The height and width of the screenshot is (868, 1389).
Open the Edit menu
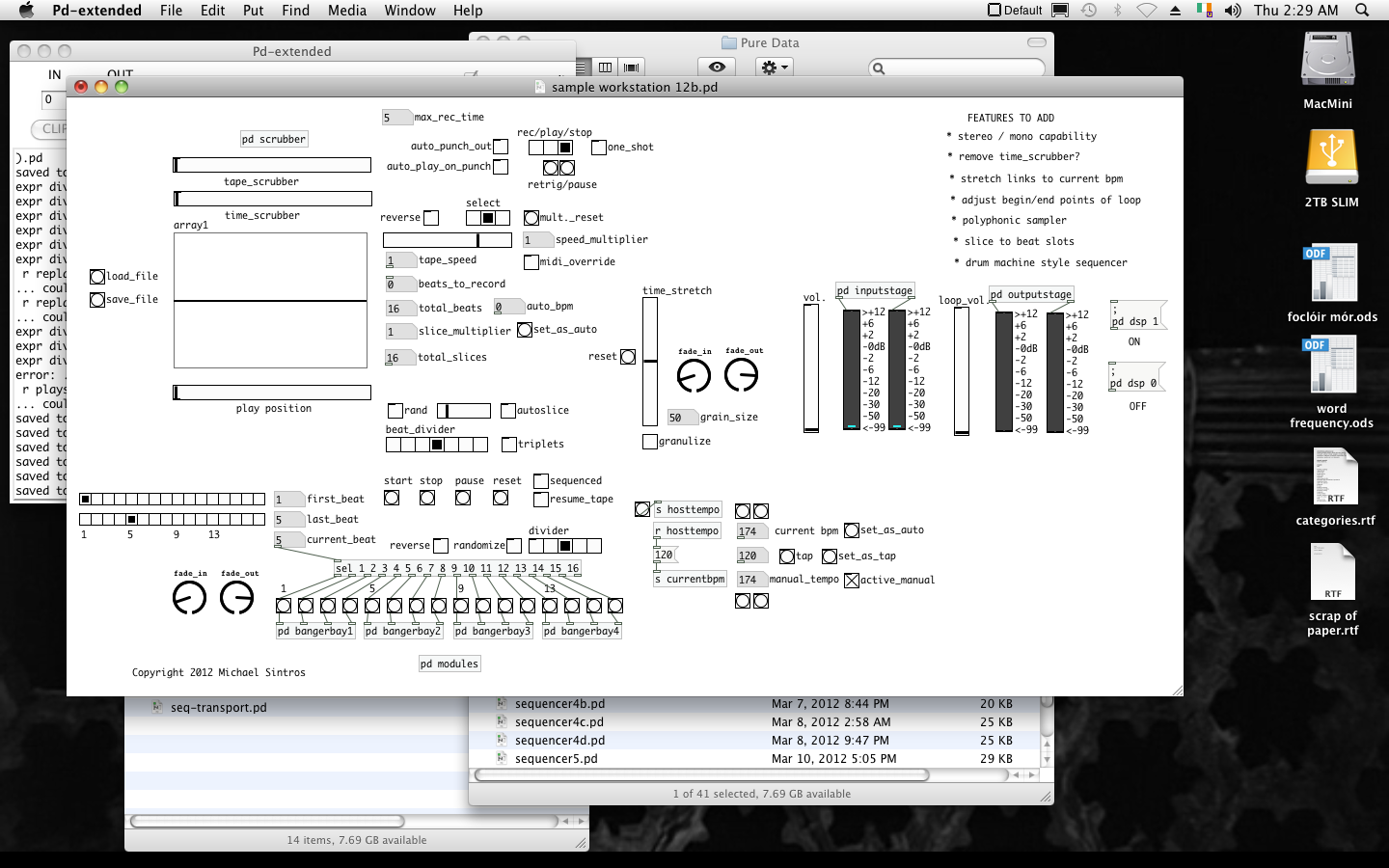point(212,10)
